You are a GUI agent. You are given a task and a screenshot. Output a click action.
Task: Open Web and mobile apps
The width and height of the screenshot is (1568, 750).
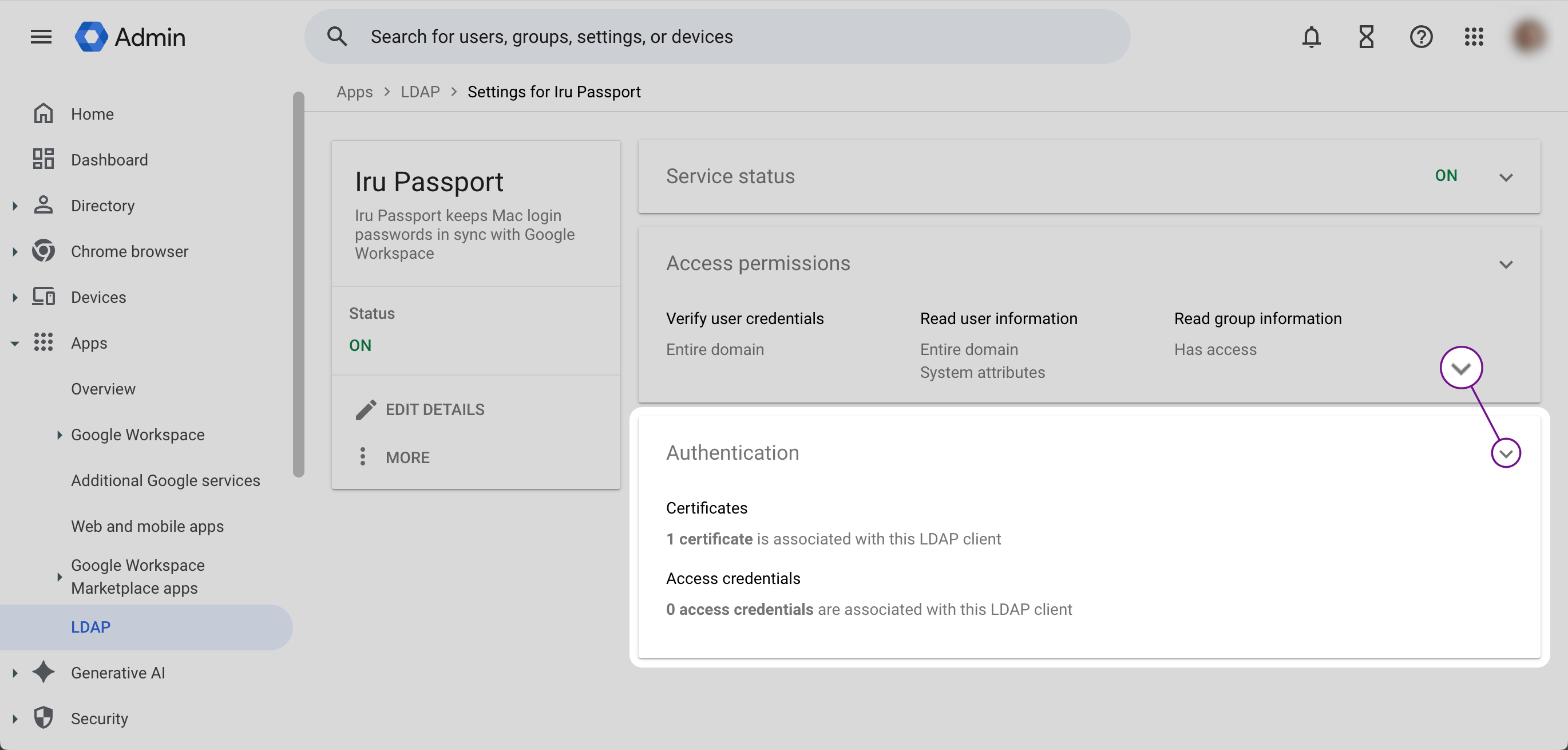(146, 526)
